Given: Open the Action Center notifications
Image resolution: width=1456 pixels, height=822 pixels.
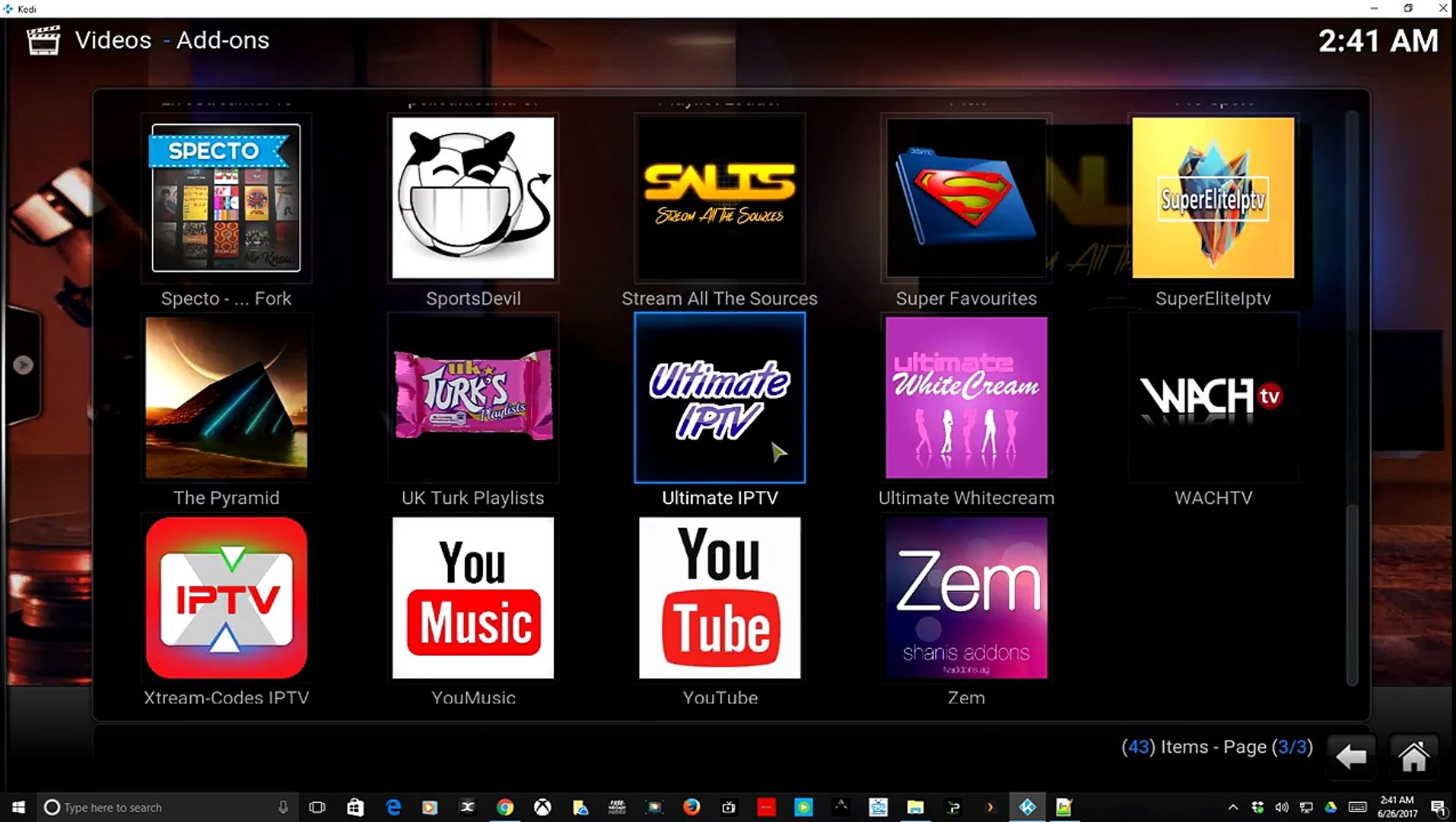Looking at the screenshot, I should click(1439, 808).
